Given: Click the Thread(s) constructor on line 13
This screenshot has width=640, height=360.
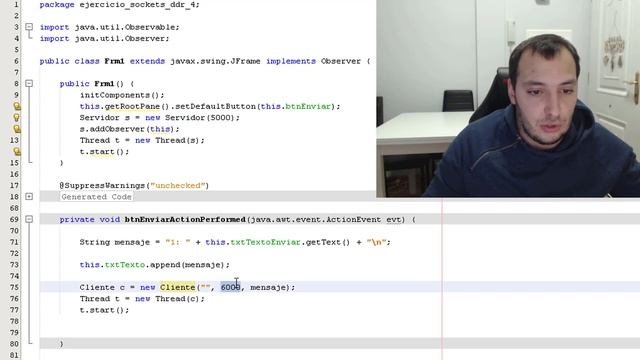Looking at the screenshot, I should click(177, 140).
